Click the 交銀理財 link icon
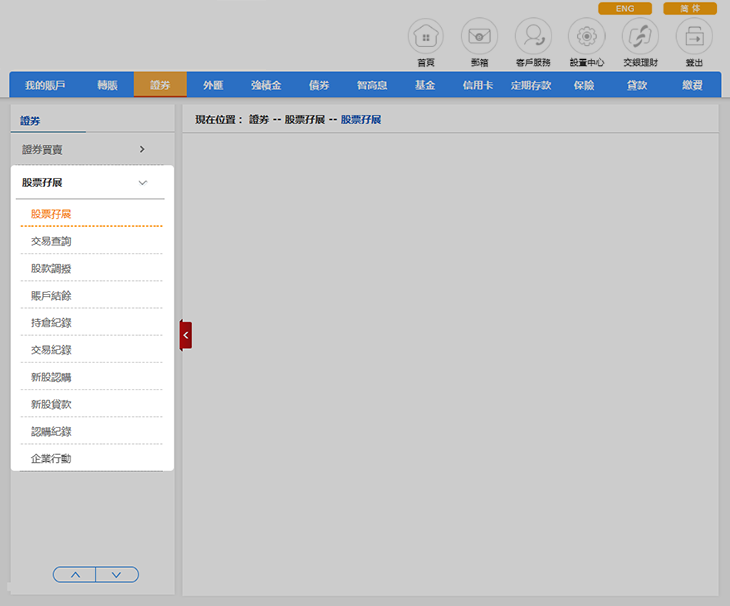730x606 pixels. tap(640, 37)
